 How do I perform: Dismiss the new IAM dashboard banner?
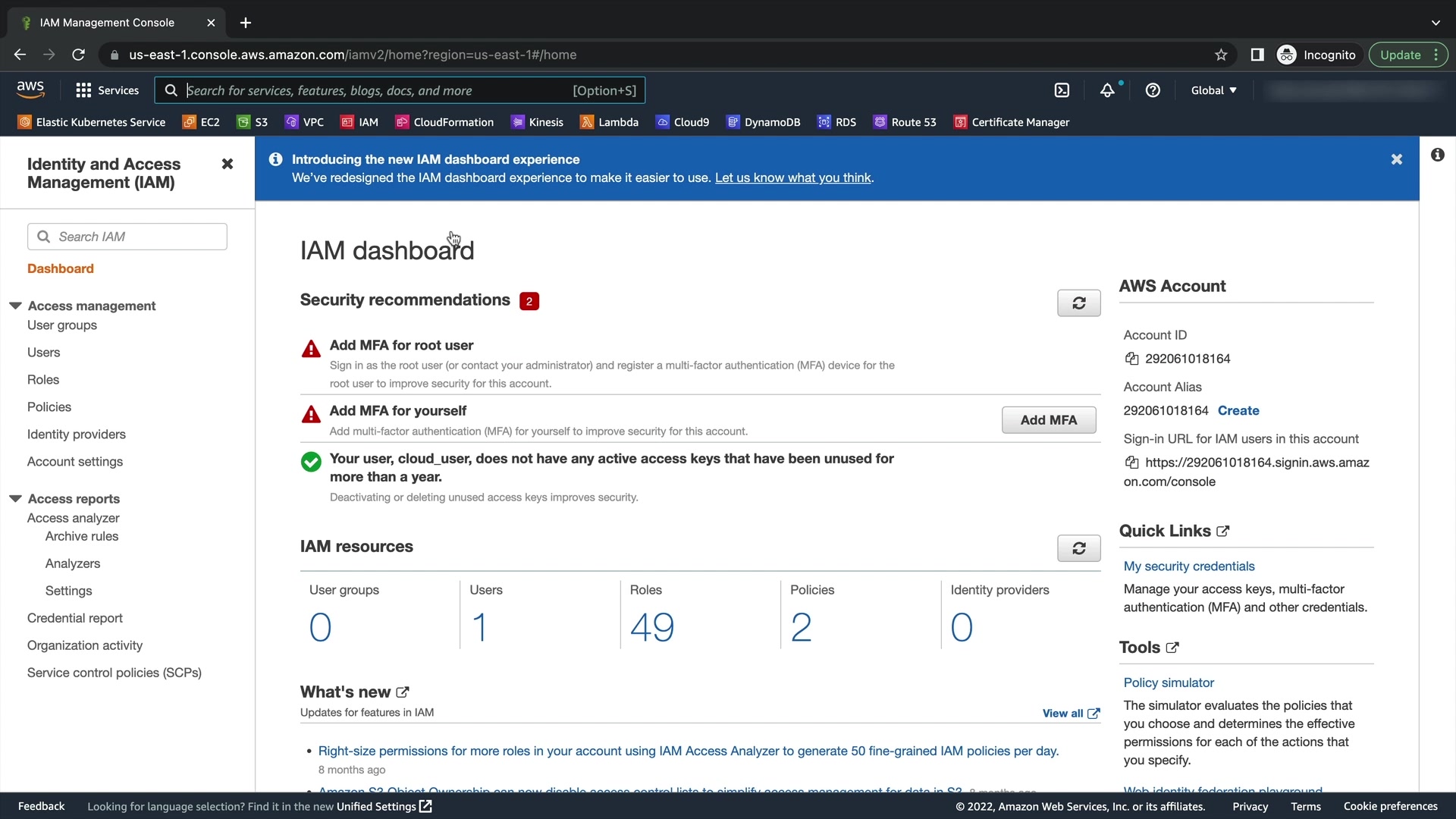pos(1396,159)
